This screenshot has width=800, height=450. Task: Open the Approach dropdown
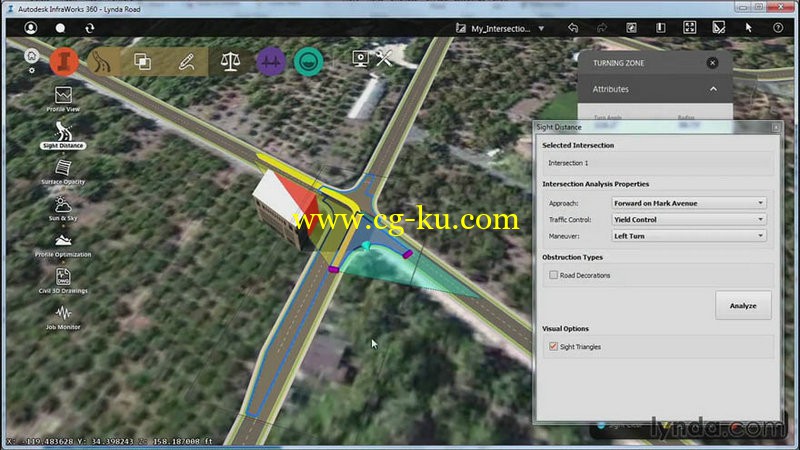tap(689, 203)
